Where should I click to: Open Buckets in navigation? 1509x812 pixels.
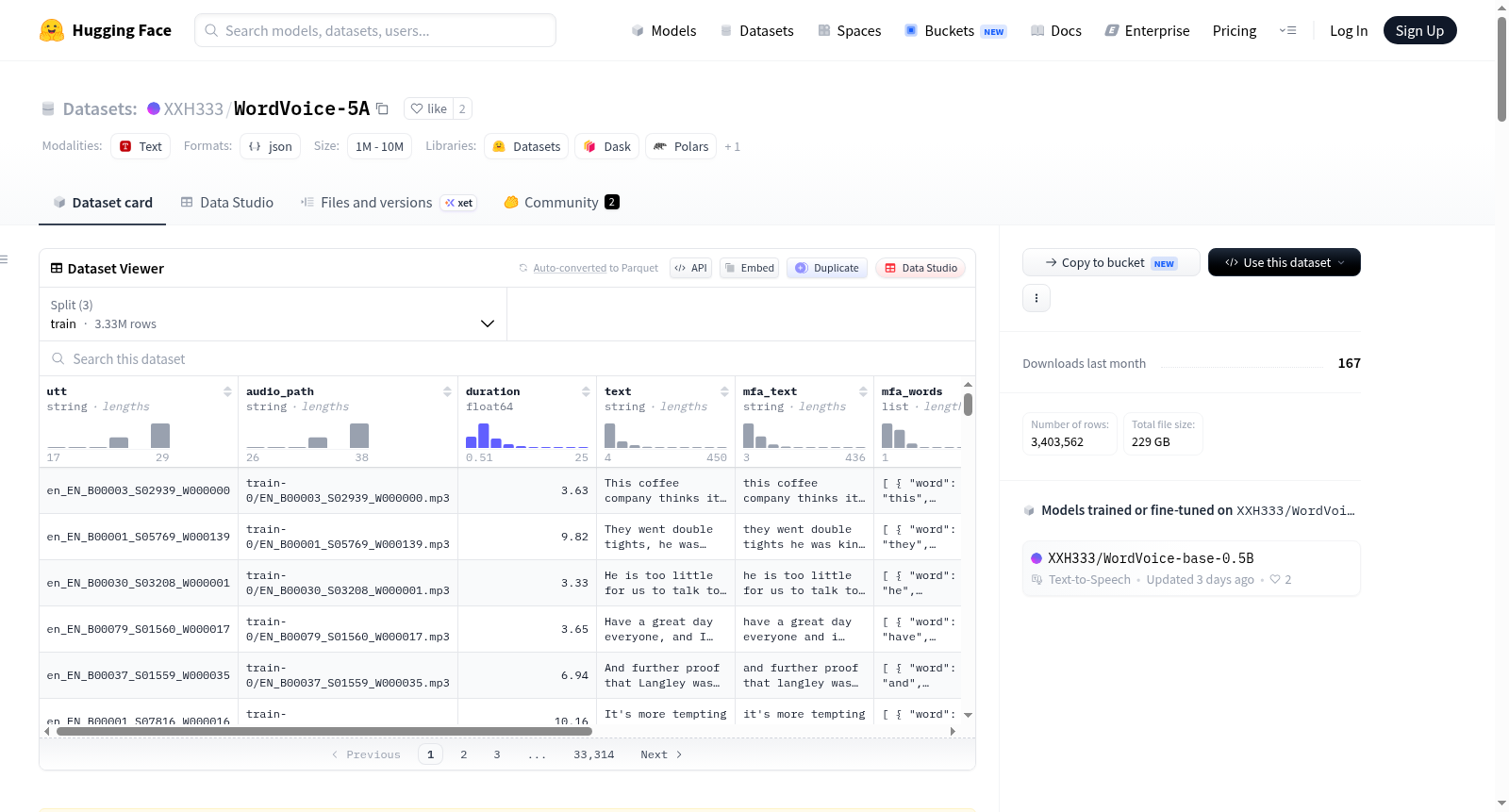[955, 30]
